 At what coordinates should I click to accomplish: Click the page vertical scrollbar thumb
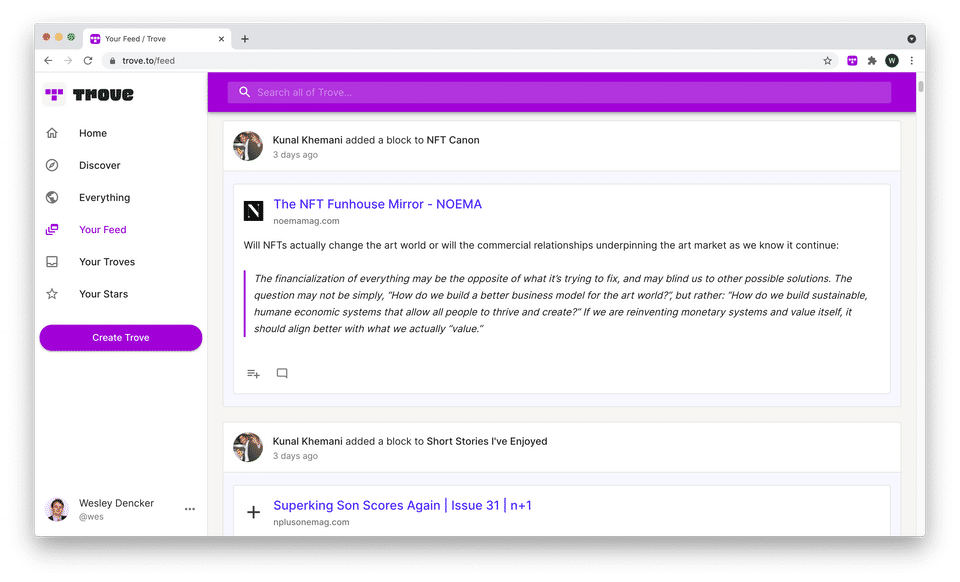tap(921, 86)
